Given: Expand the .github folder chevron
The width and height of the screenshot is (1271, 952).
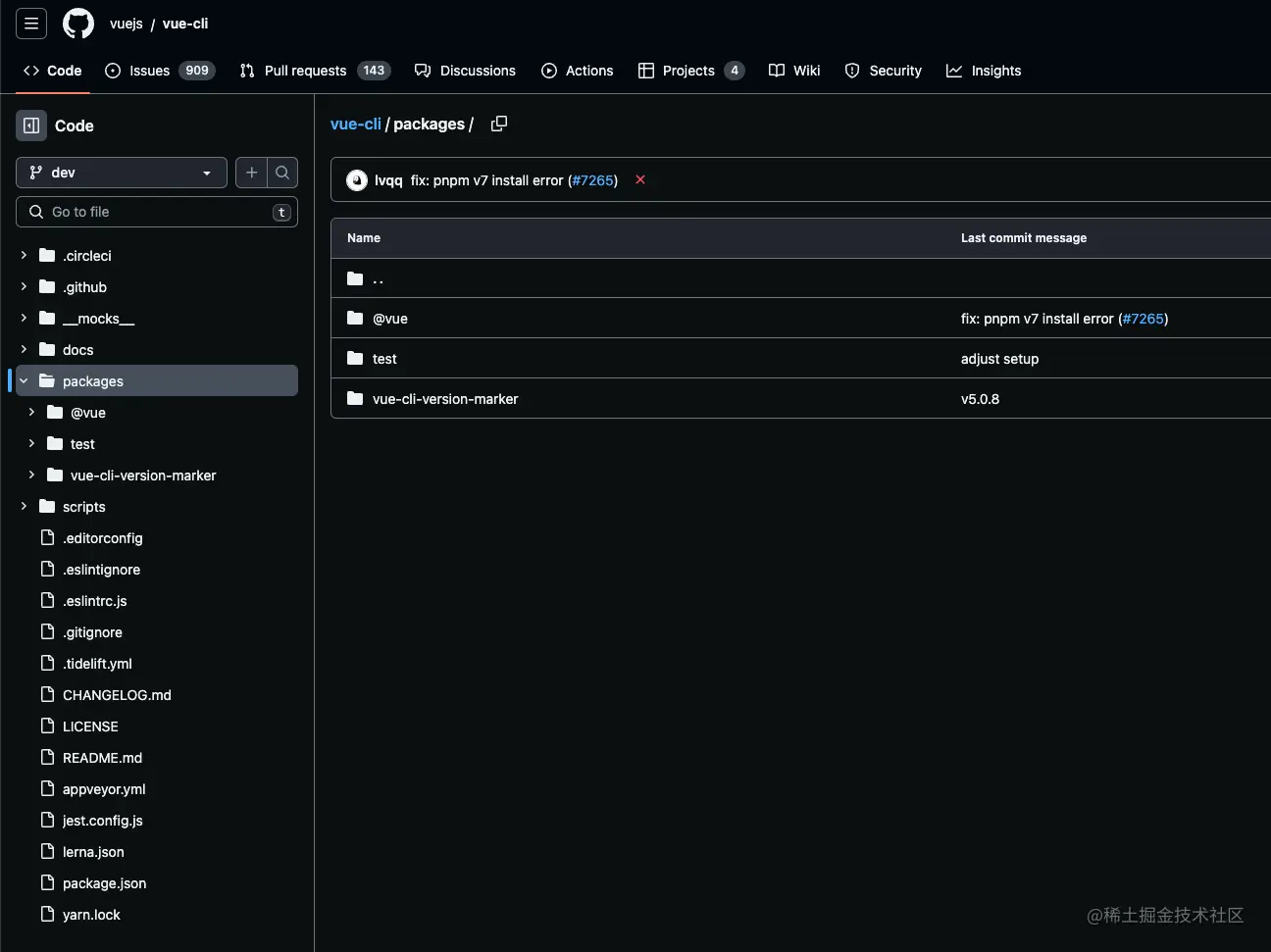Looking at the screenshot, I should [x=24, y=286].
